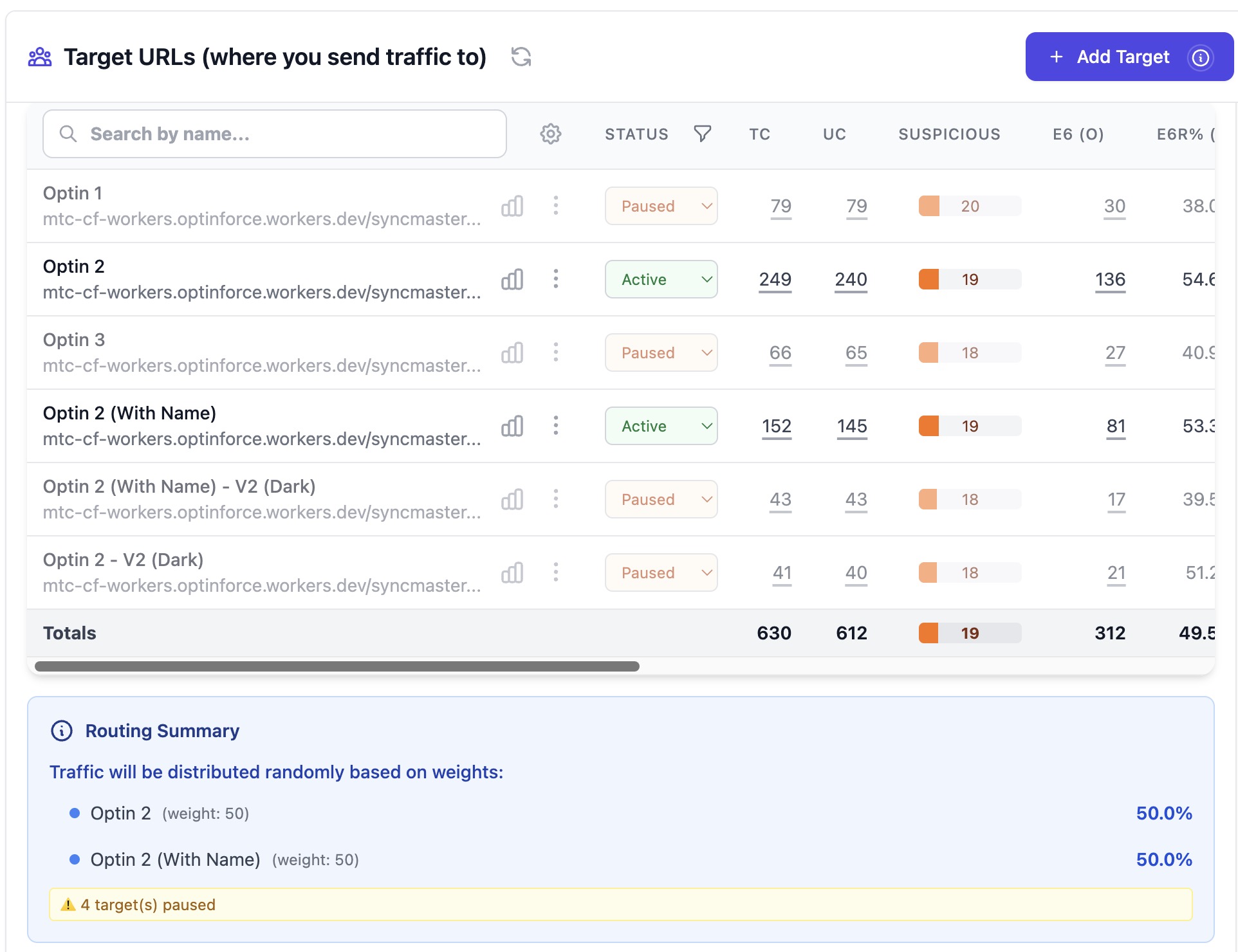Image resolution: width=1238 pixels, height=952 pixels.
Task: Open stats chart icon for Optin 2 (With Name)
Action: [512, 426]
